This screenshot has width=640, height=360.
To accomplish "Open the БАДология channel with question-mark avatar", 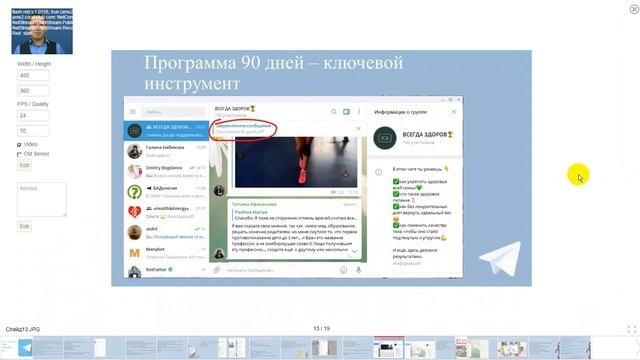I will coord(166,192).
